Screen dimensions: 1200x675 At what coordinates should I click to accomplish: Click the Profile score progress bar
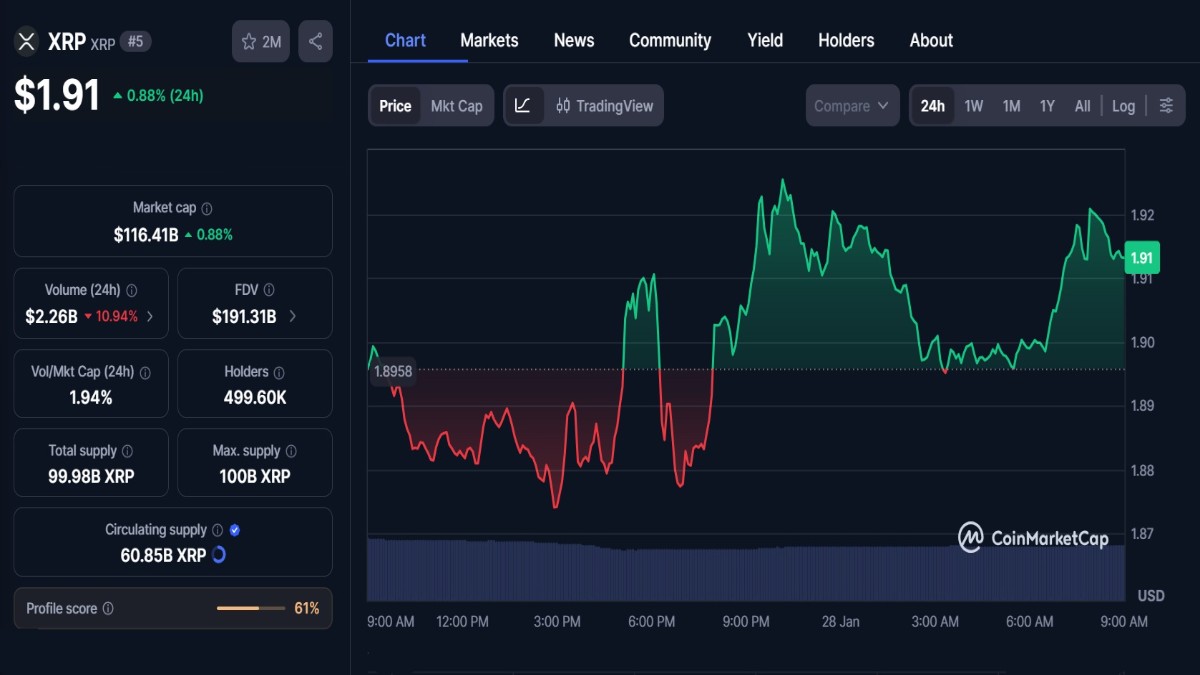tap(252, 607)
